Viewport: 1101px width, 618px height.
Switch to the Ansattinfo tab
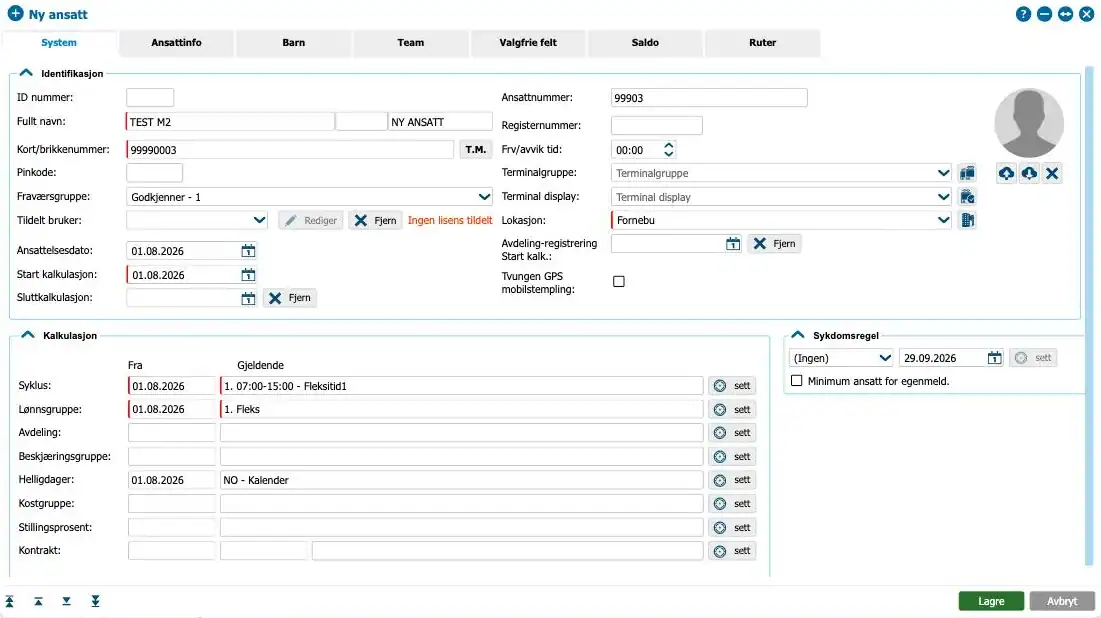(x=176, y=43)
